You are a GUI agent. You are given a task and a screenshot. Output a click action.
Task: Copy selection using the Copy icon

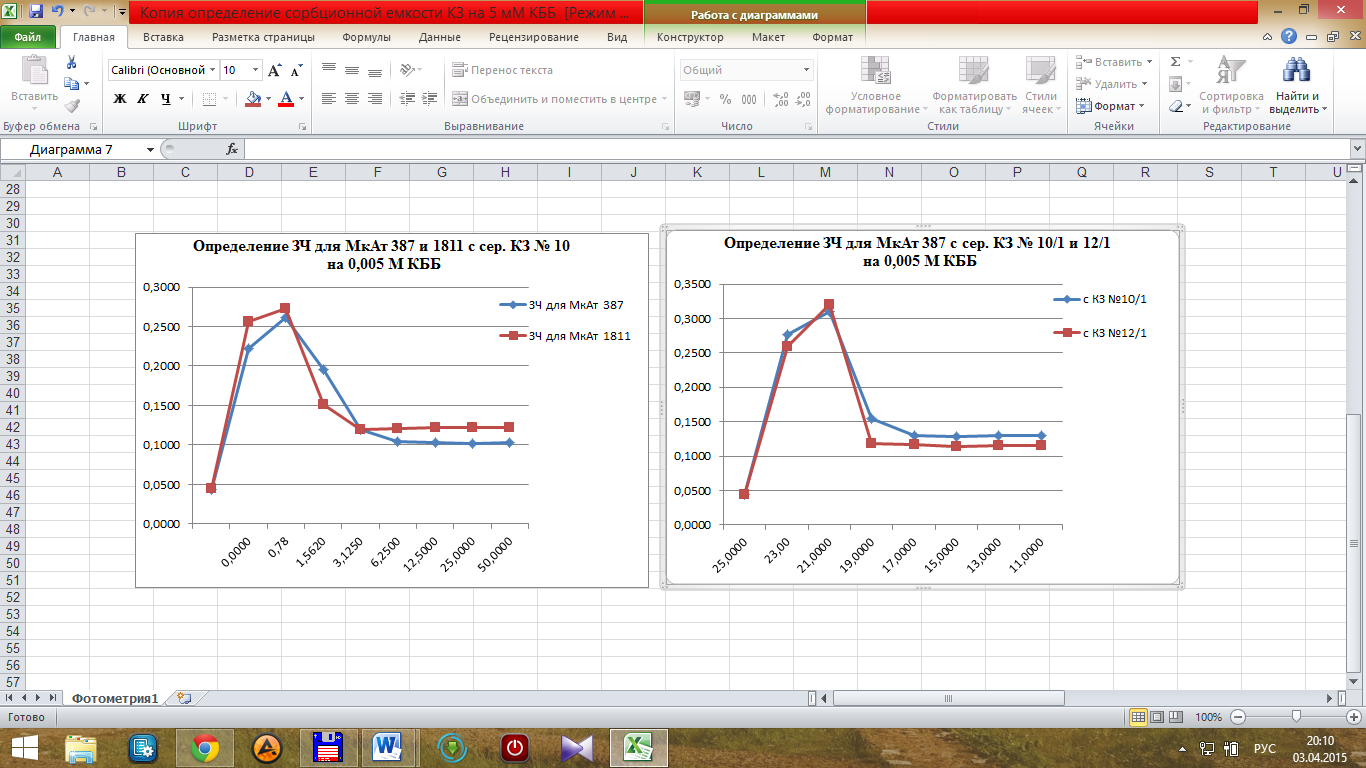(x=70, y=84)
